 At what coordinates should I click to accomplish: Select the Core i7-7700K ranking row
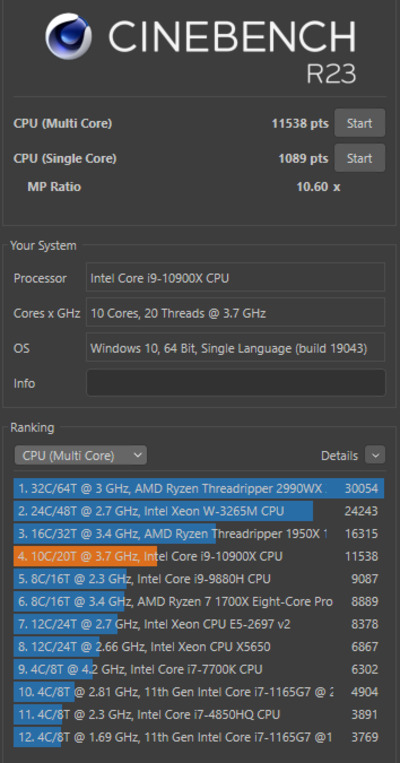pos(199,669)
